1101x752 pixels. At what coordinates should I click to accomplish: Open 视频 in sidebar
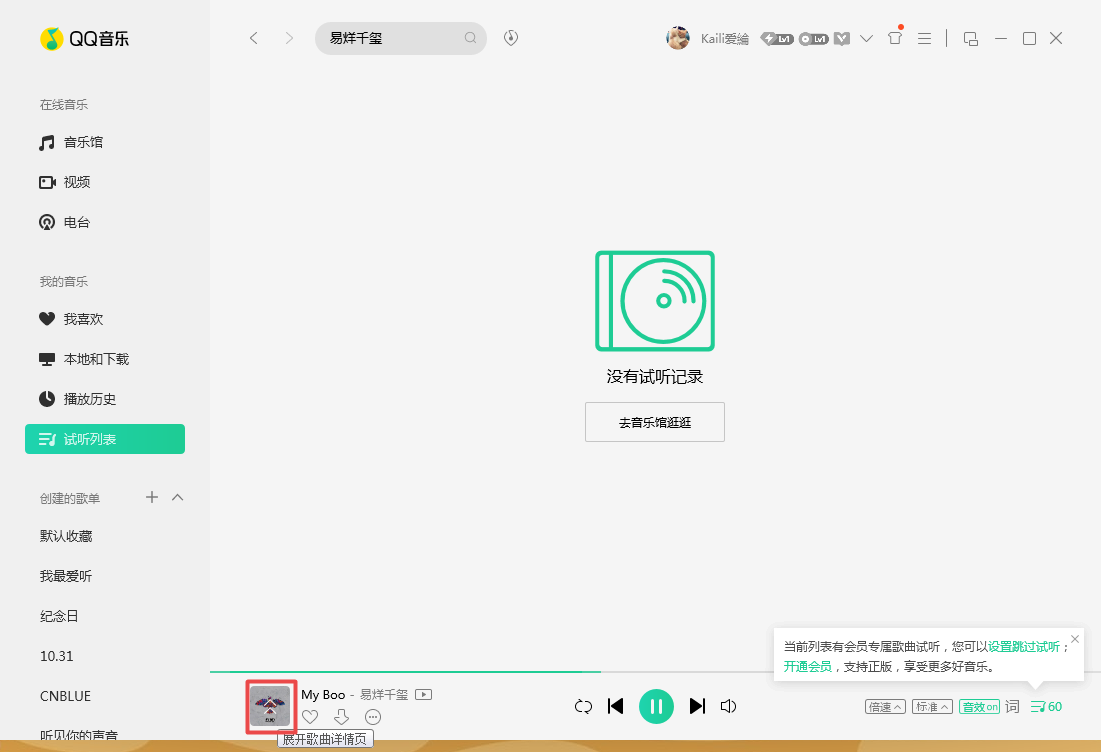(105, 183)
